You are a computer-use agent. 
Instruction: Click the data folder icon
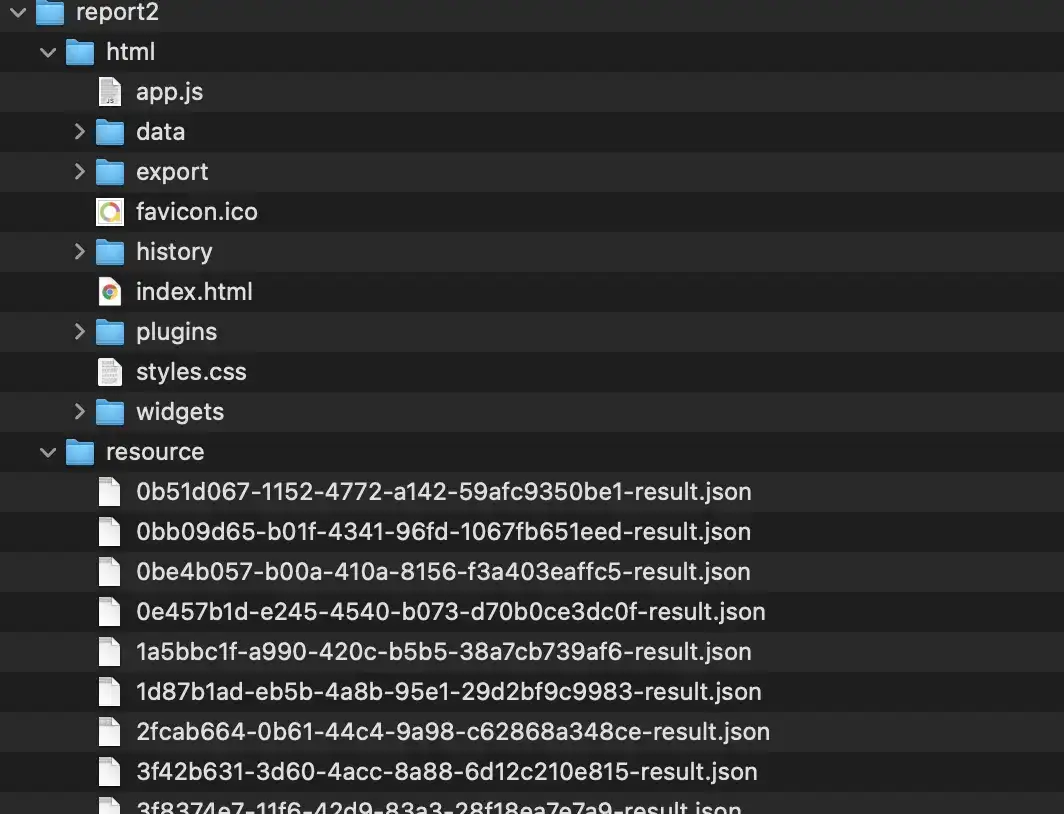[x=110, y=132]
